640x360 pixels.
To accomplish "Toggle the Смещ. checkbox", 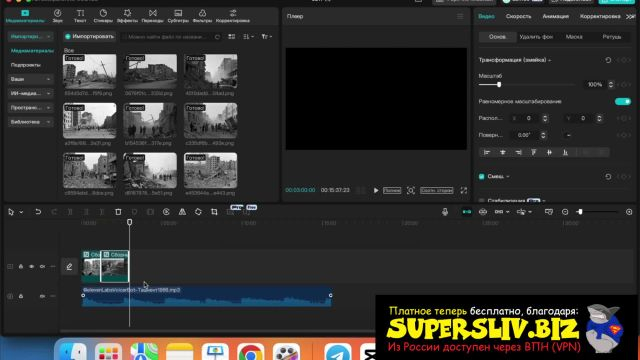I will [482, 176].
